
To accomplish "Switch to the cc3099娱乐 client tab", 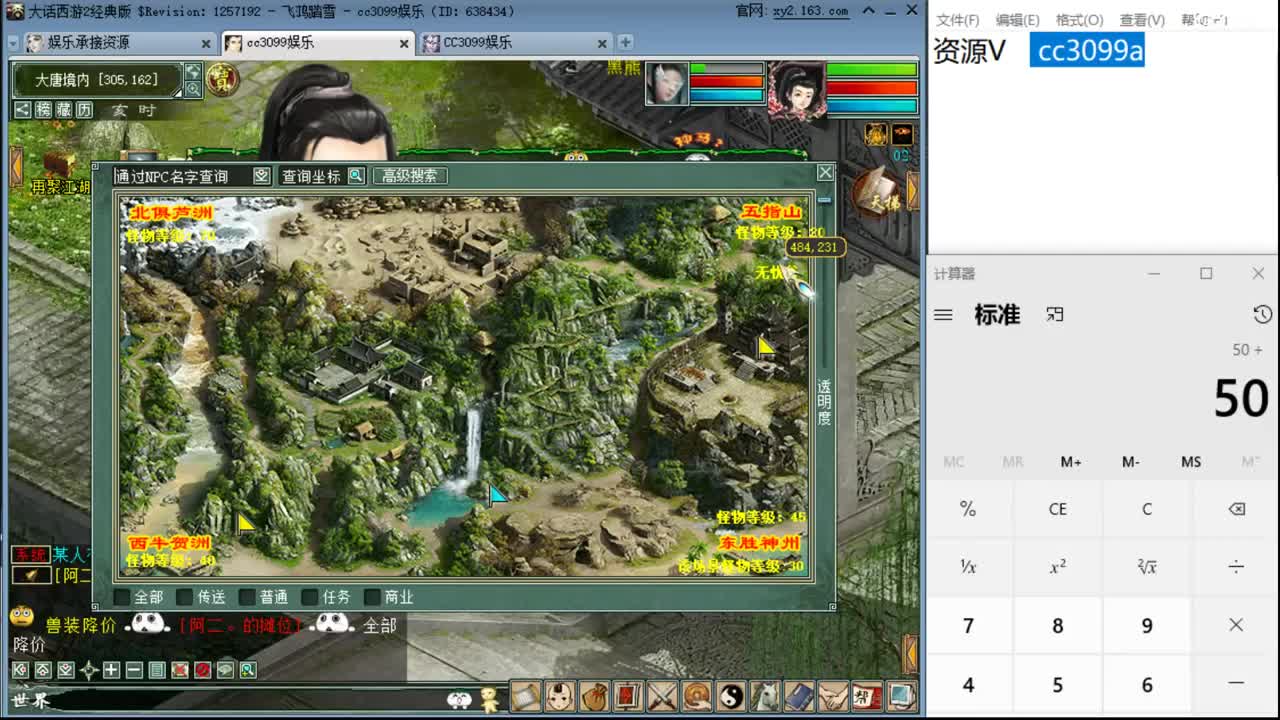I will 316,43.
